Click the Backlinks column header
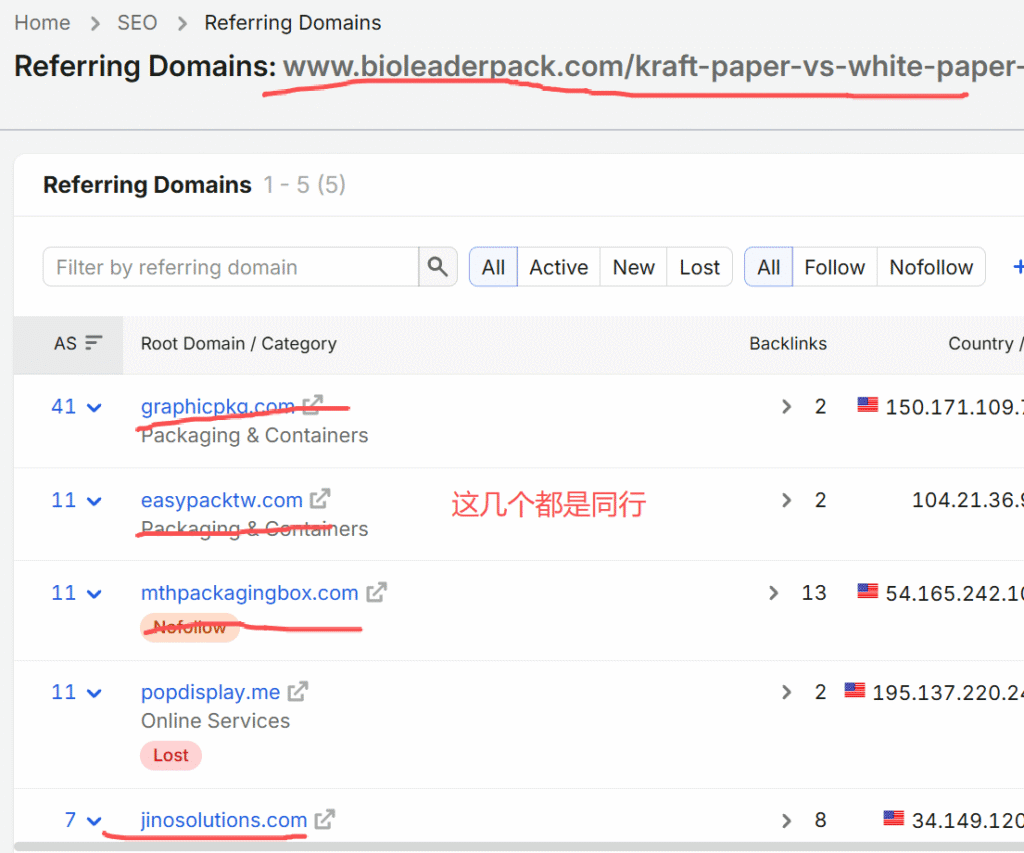 point(788,343)
